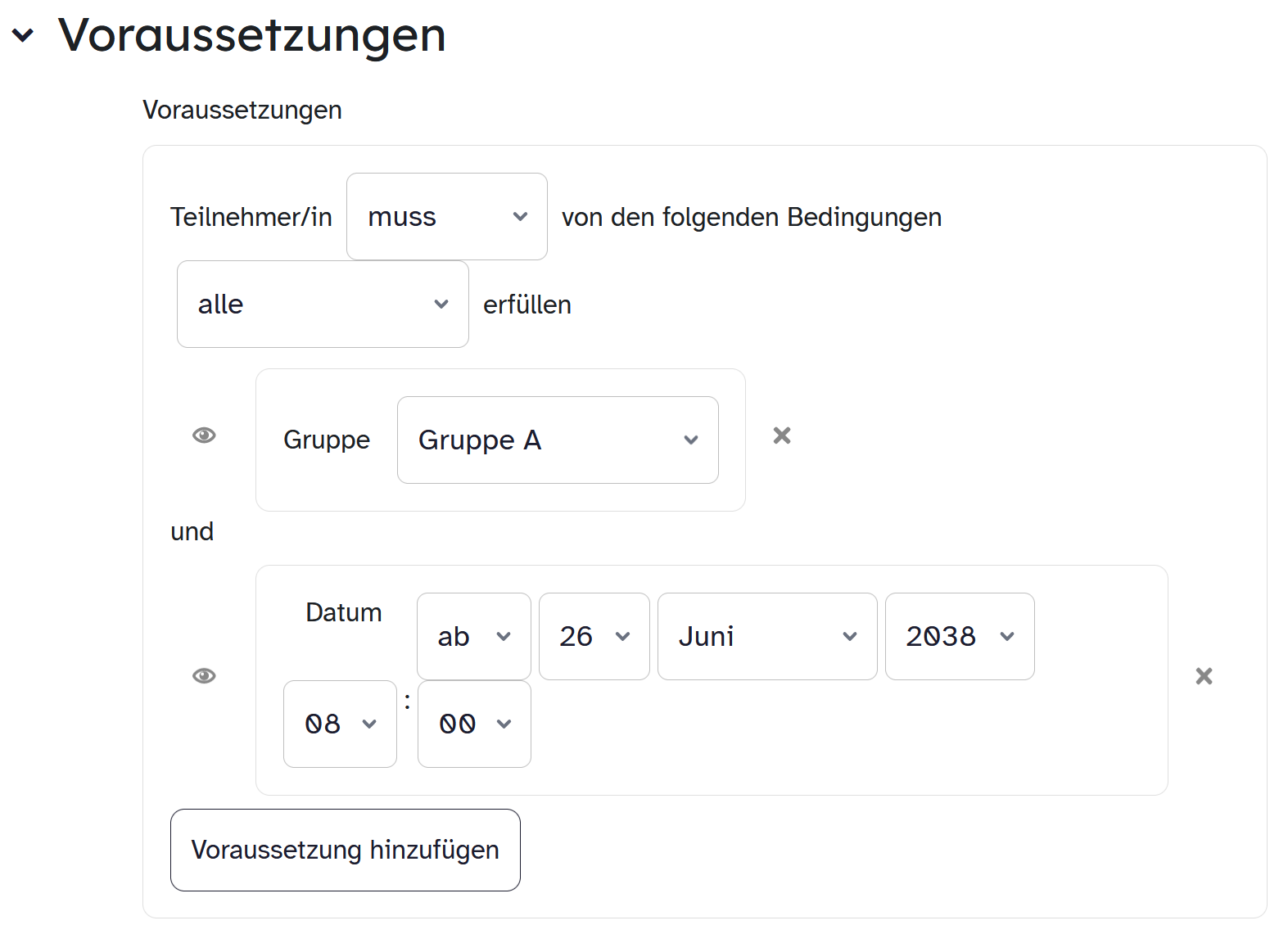This screenshot has width=1288, height=934.
Task: Open the minute dropdown showing 00
Action: (x=474, y=724)
